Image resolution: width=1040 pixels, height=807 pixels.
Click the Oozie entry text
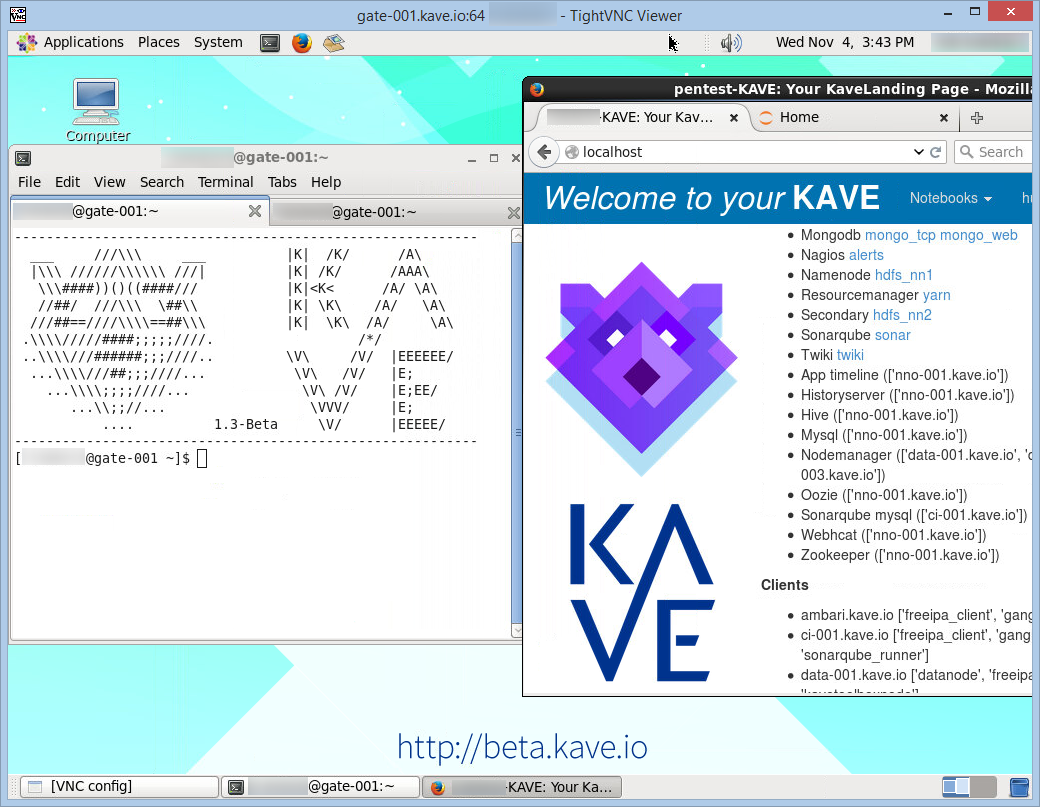pyautogui.click(x=884, y=495)
